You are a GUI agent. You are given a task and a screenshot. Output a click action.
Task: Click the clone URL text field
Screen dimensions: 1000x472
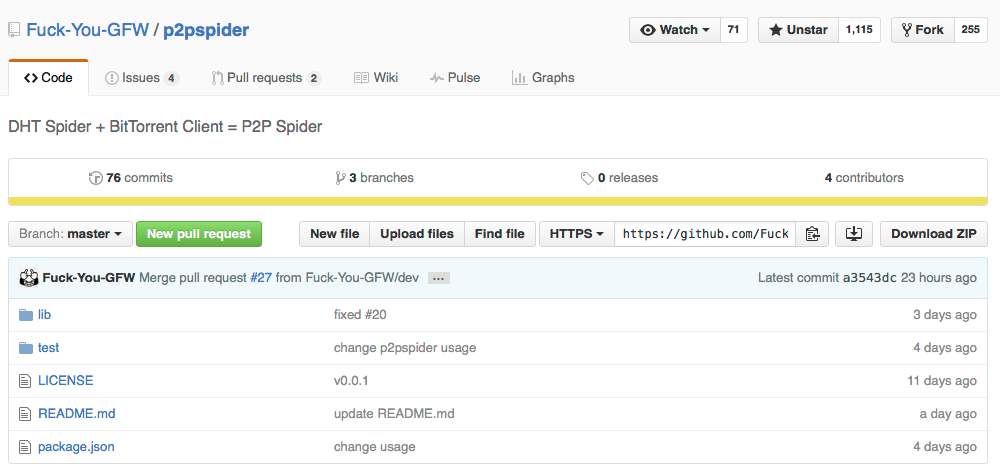pyautogui.click(x=705, y=234)
